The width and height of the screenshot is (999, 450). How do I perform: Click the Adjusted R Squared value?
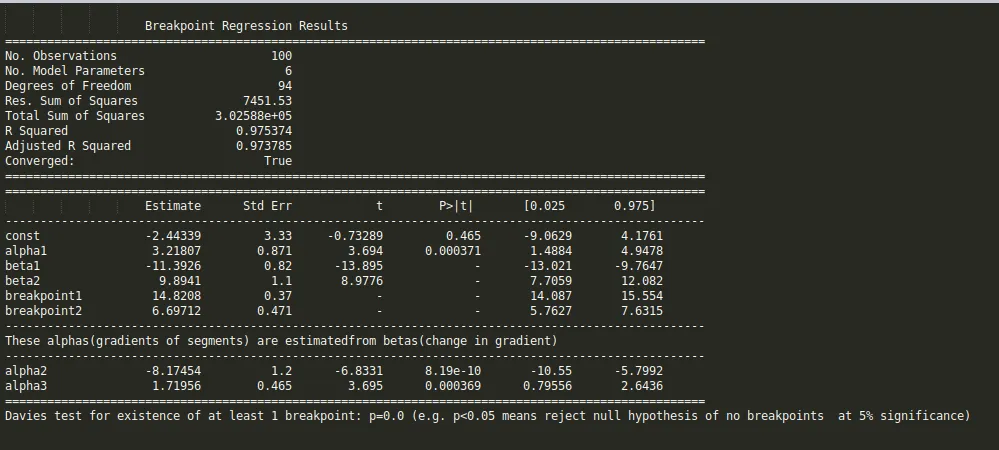tap(263, 146)
